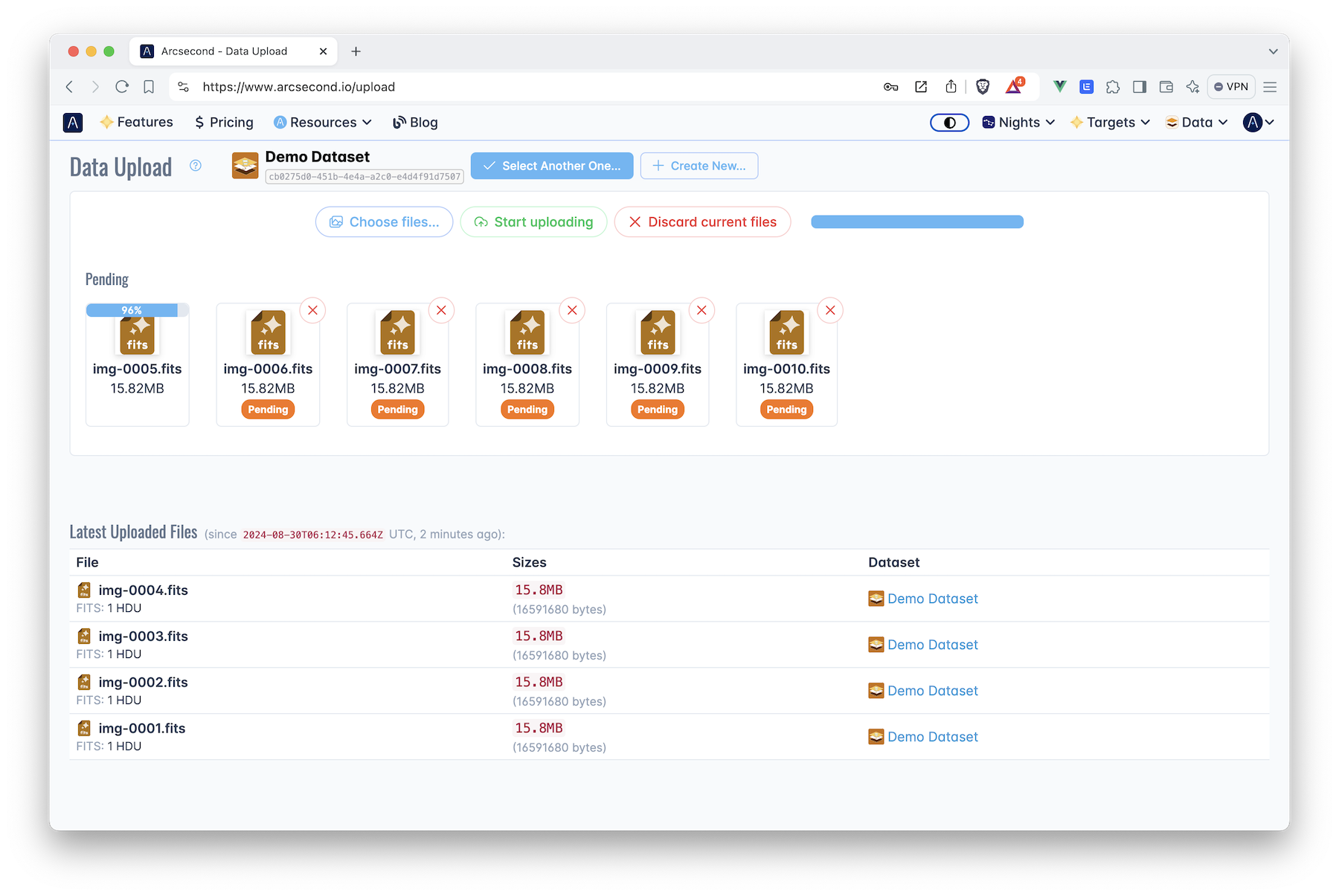This screenshot has width=1339, height=896.
Task: Click the Demo Dataset dataset icon
Action: pyautogui.click(x=245, y=165)
